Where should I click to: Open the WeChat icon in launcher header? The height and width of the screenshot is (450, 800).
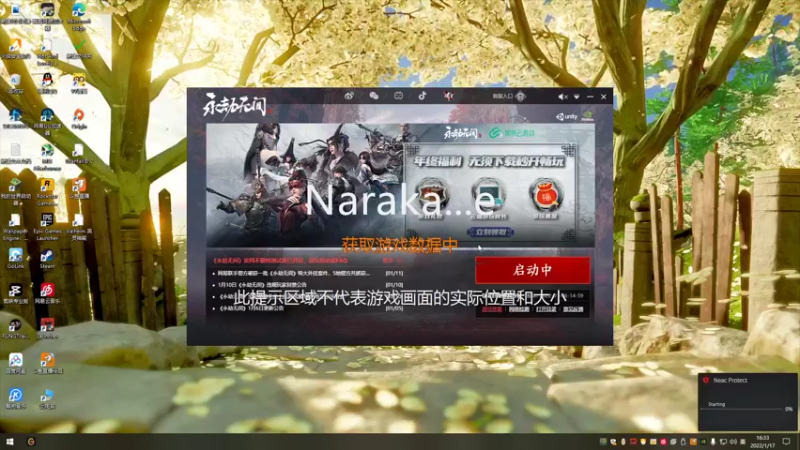tap(374, 96)
